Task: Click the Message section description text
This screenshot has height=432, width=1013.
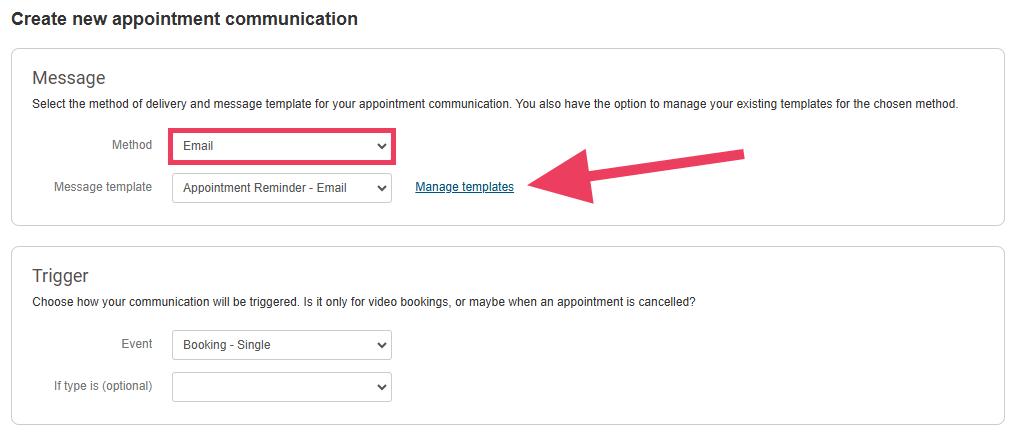Action: [x=495, y=104]
